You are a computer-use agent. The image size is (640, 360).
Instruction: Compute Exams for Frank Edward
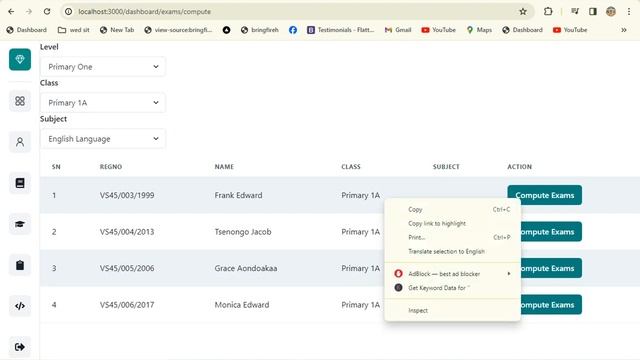(544, 195)
